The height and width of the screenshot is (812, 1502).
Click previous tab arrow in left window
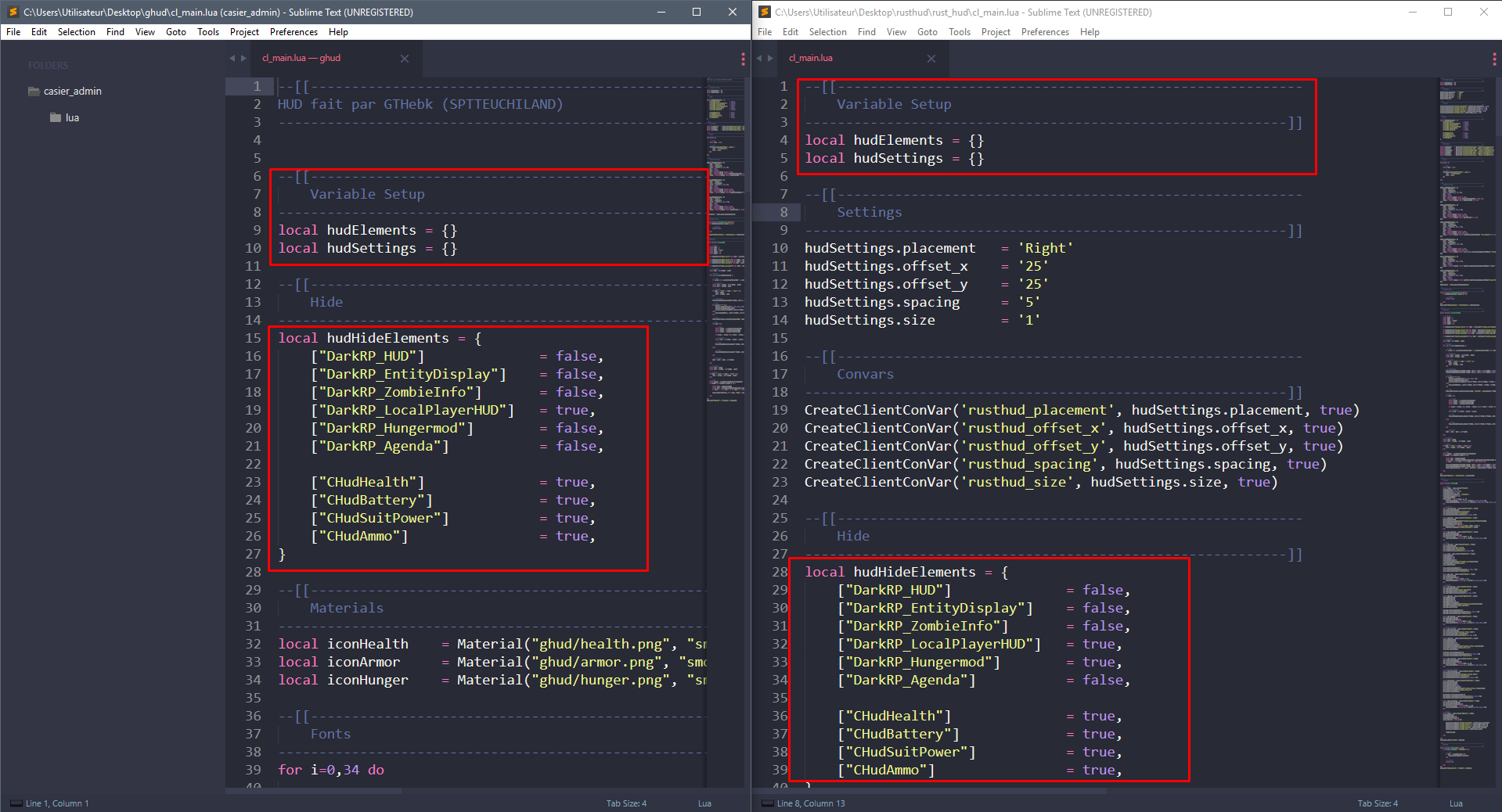[x=232, y=59]
